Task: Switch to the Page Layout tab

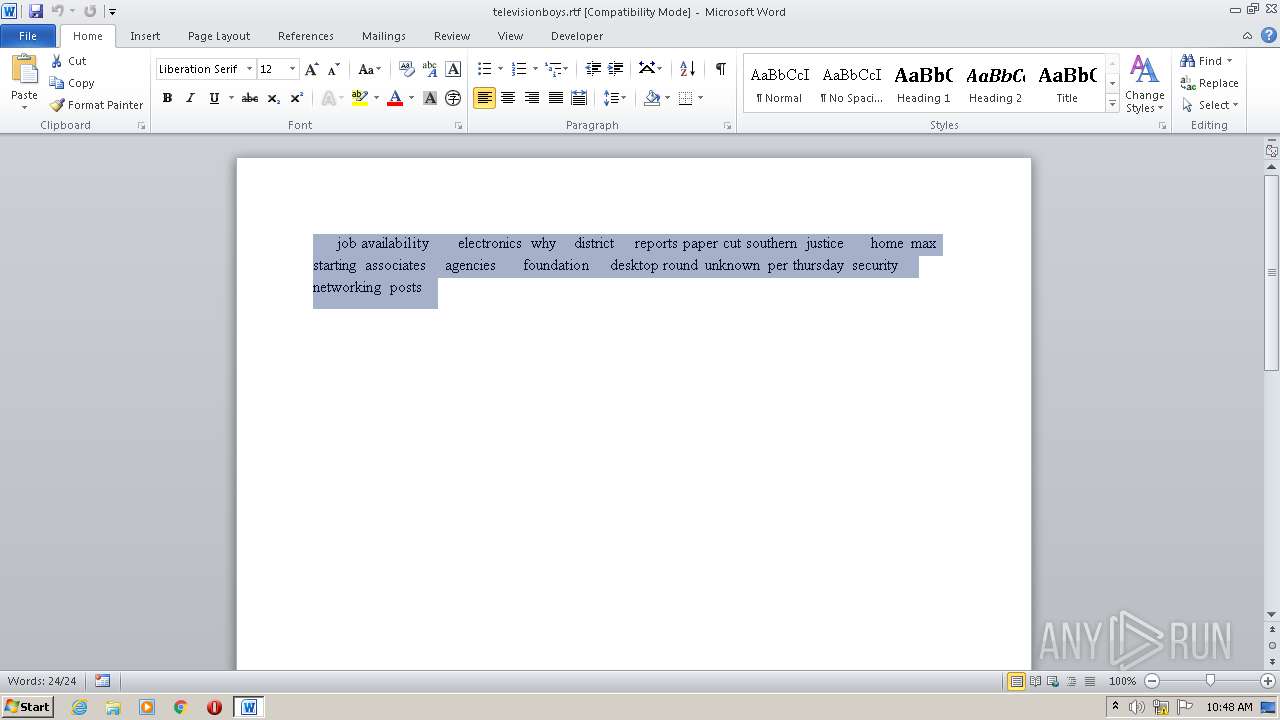Action: click(219, 36)
